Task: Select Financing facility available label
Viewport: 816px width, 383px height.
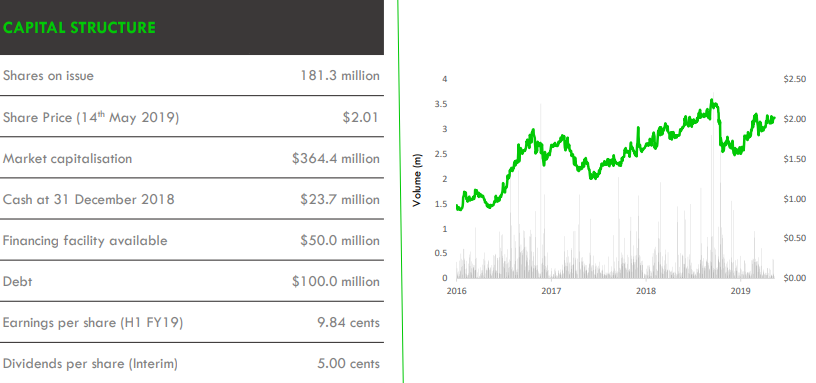Action: 85,241
